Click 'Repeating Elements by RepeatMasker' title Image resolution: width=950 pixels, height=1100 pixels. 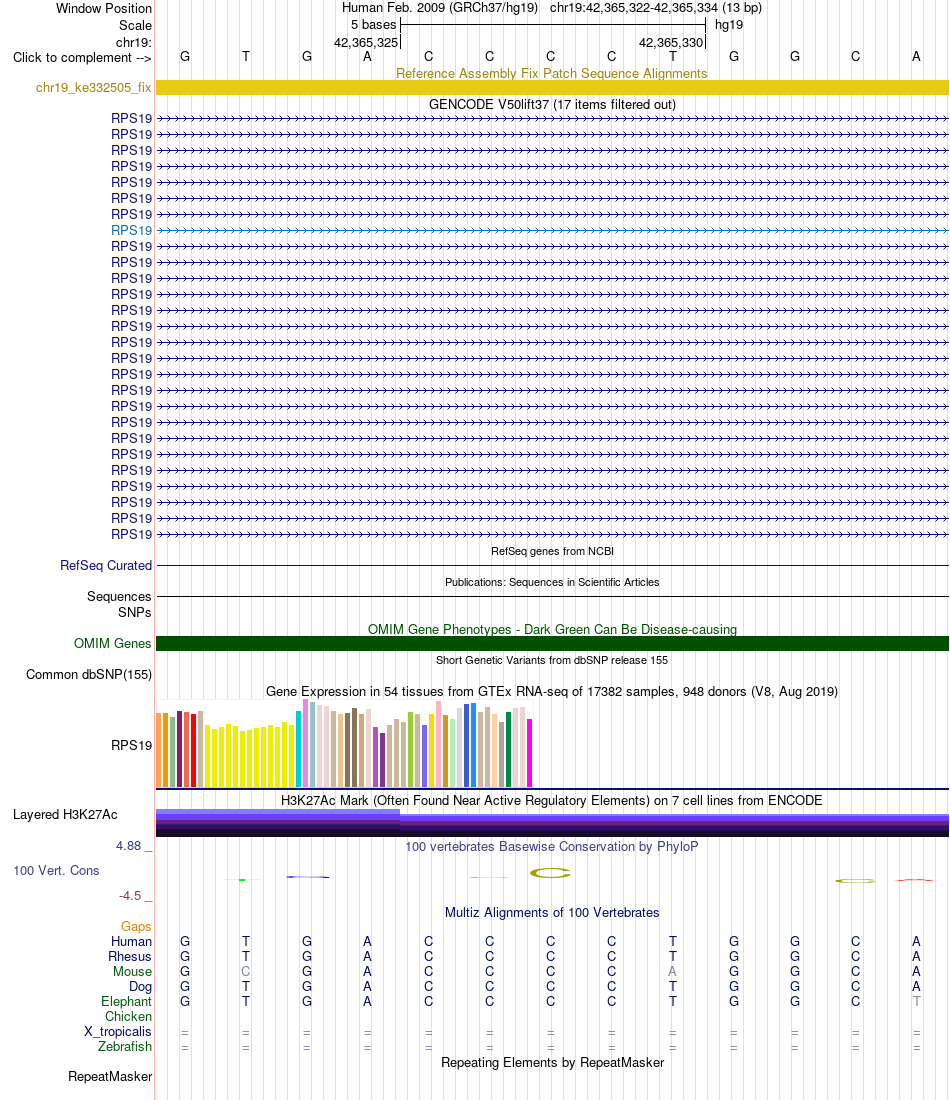(552, 1063)
